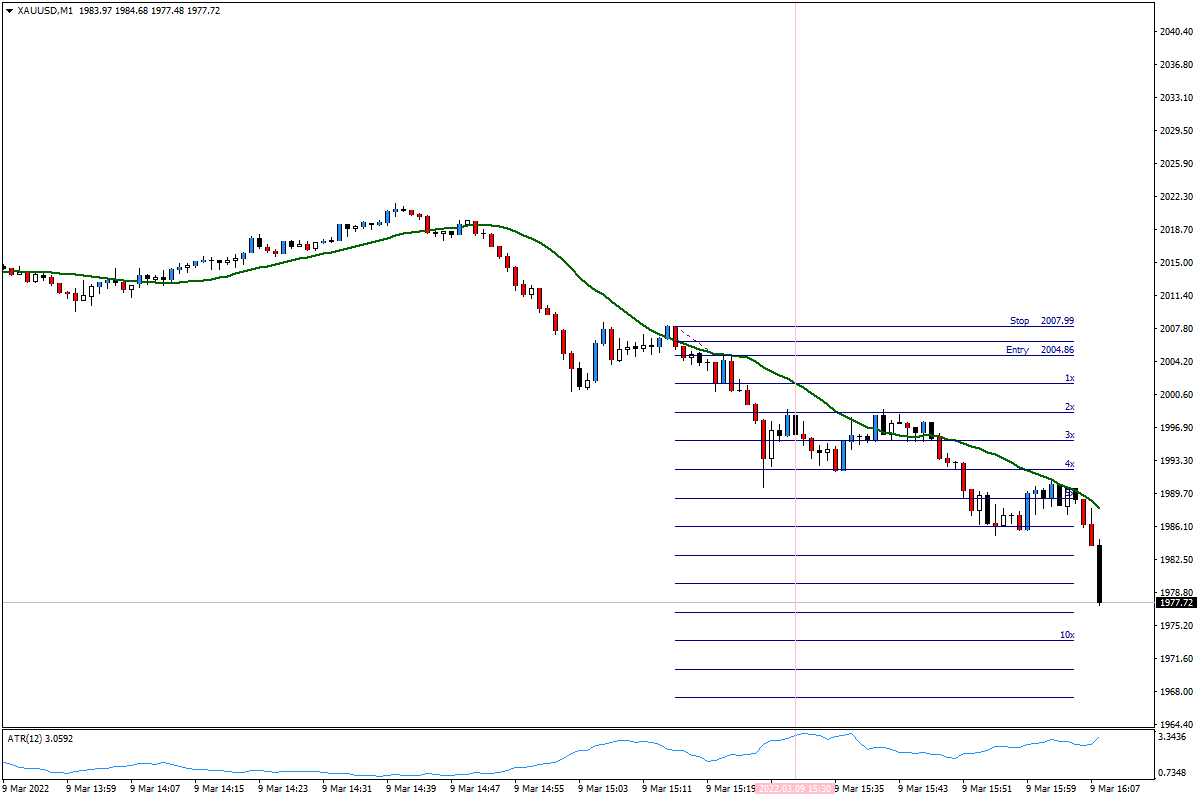Image resolution: width=1200 pixels, height=800 pixels.
Task: Click the 1996.90 price axis label
Action: 1177,428
